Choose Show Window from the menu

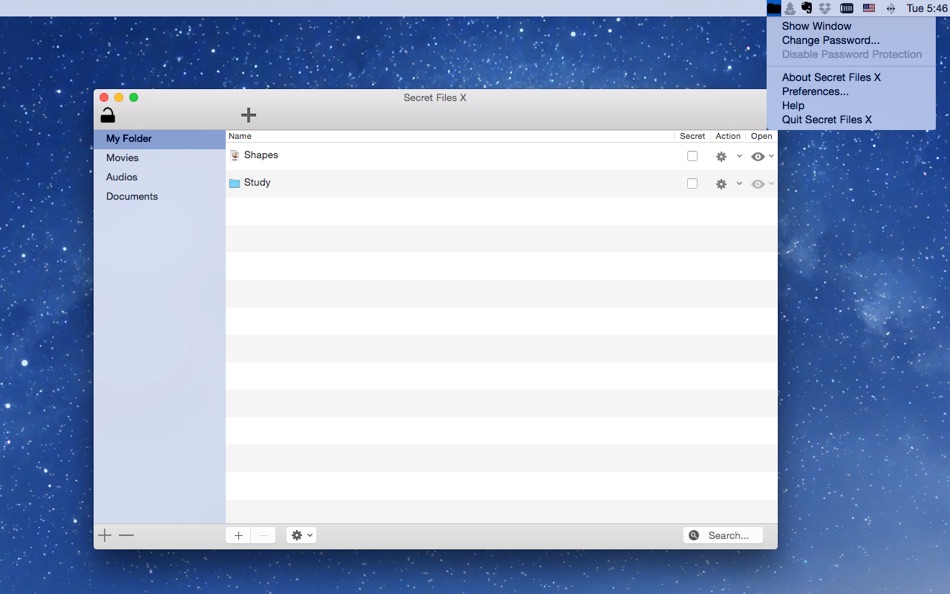pyautogui.click(x=816, y=26)
